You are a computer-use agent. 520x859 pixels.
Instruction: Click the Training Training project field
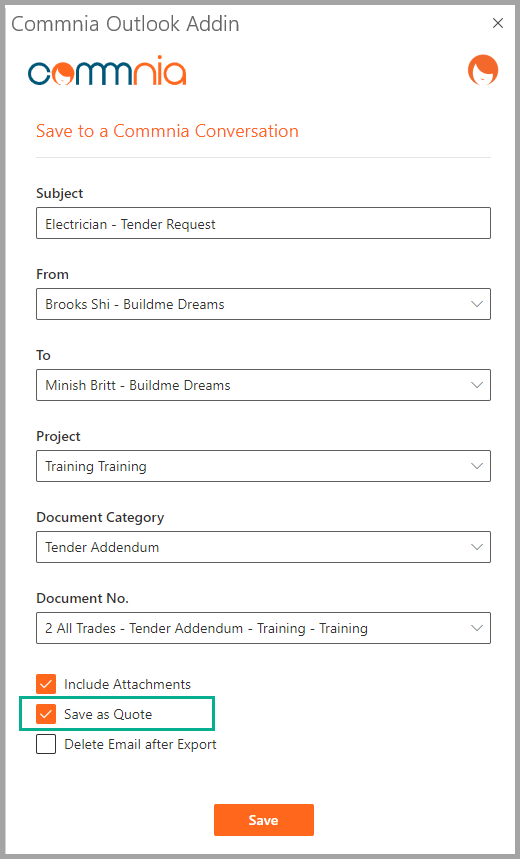tap(264, 466)
